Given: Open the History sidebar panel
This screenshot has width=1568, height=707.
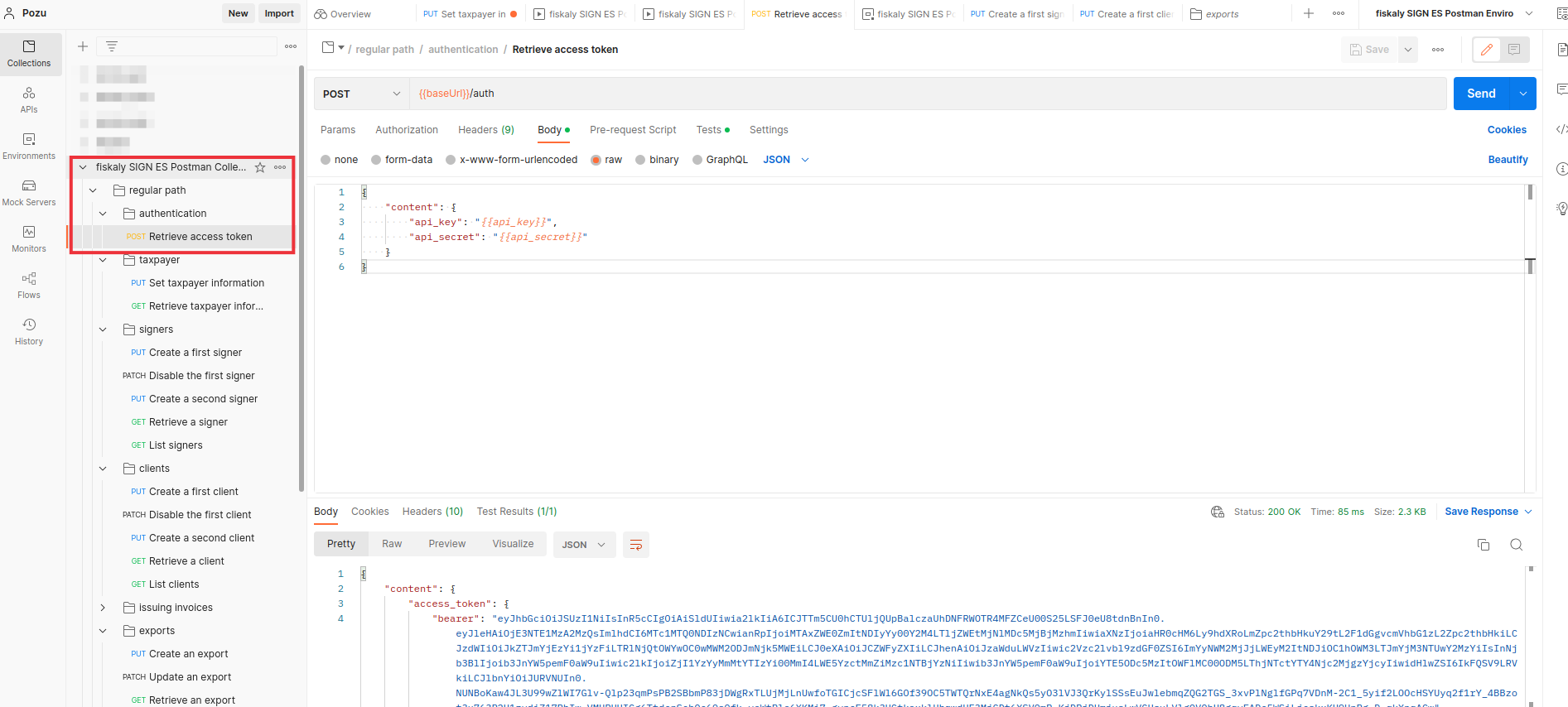Looking at the screenshot, I should coord(29,332).
